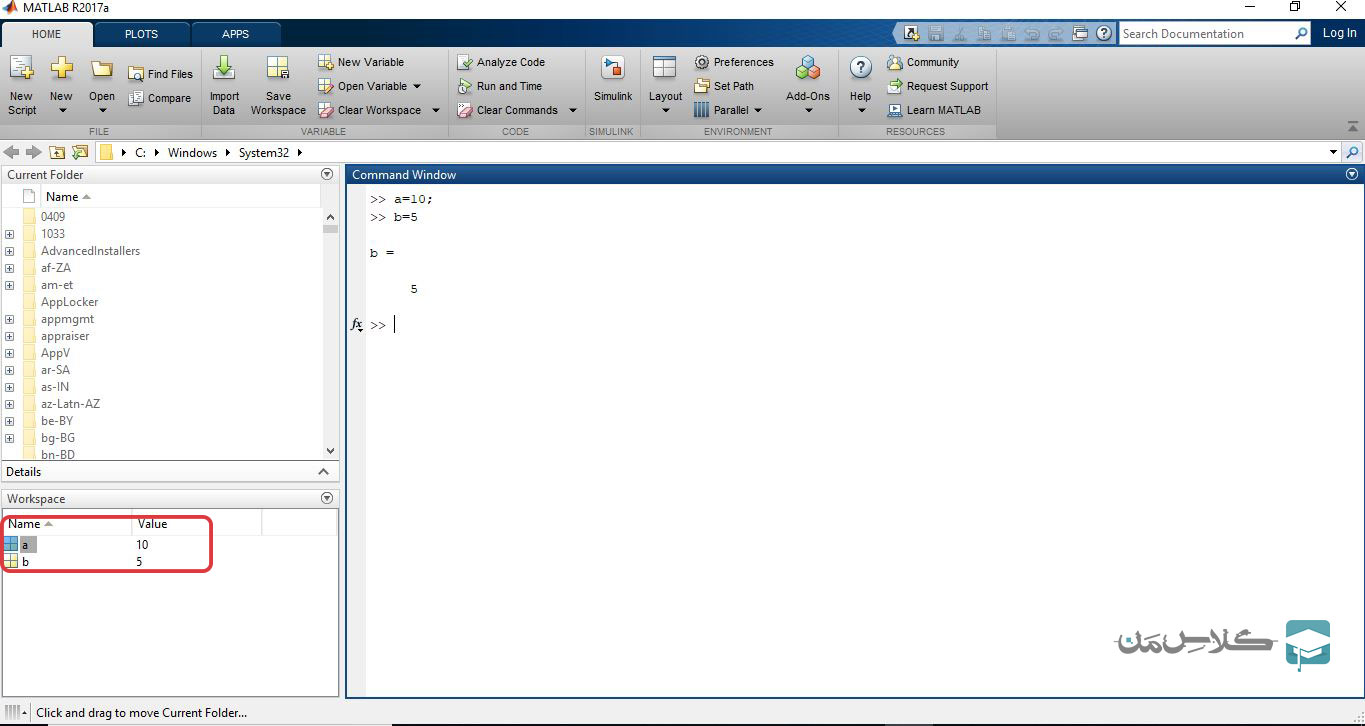Create a New Script
1365x726 pixels.
(21, 86)
